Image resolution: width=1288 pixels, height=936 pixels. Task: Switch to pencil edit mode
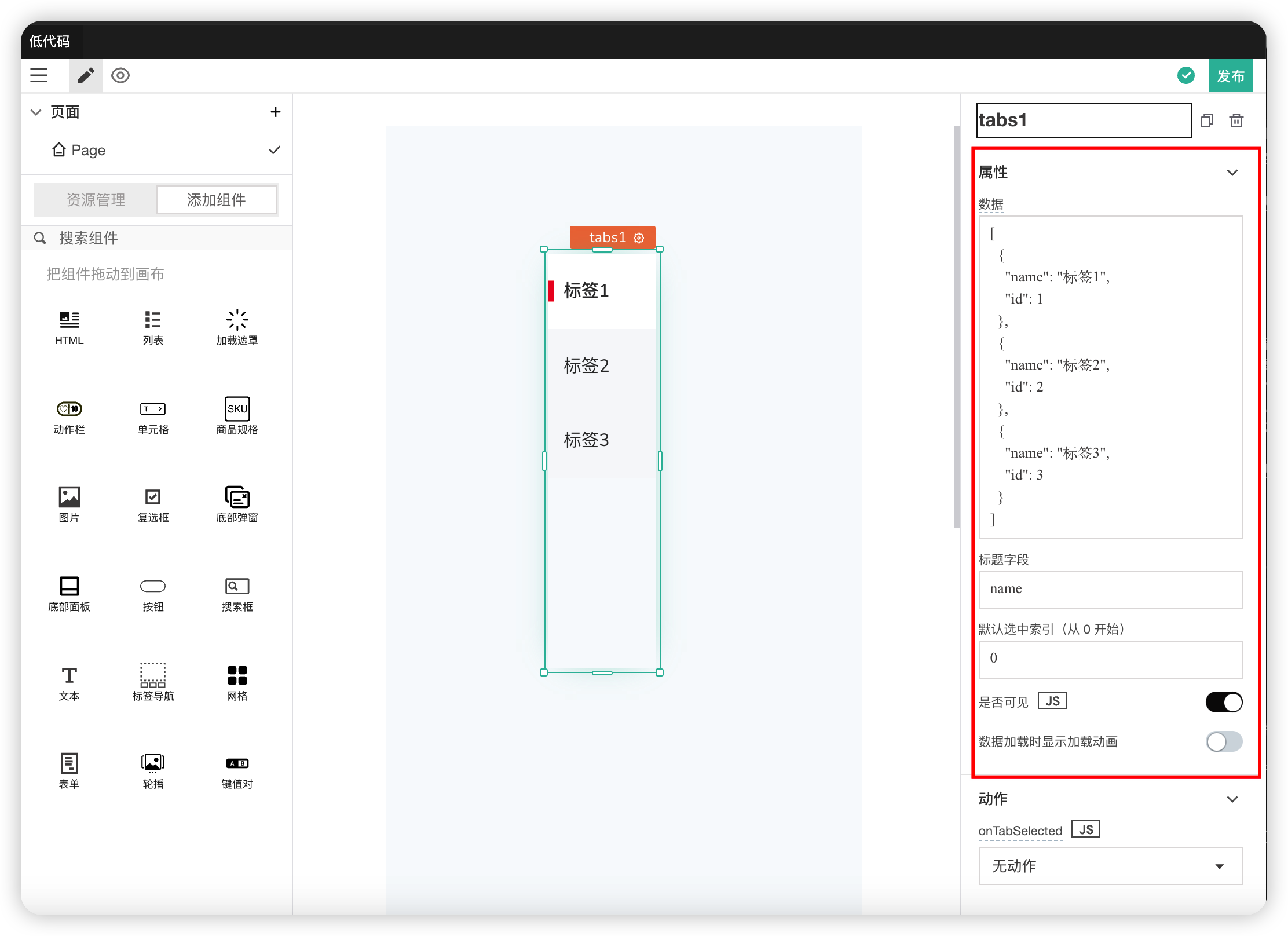coord(86,75)
